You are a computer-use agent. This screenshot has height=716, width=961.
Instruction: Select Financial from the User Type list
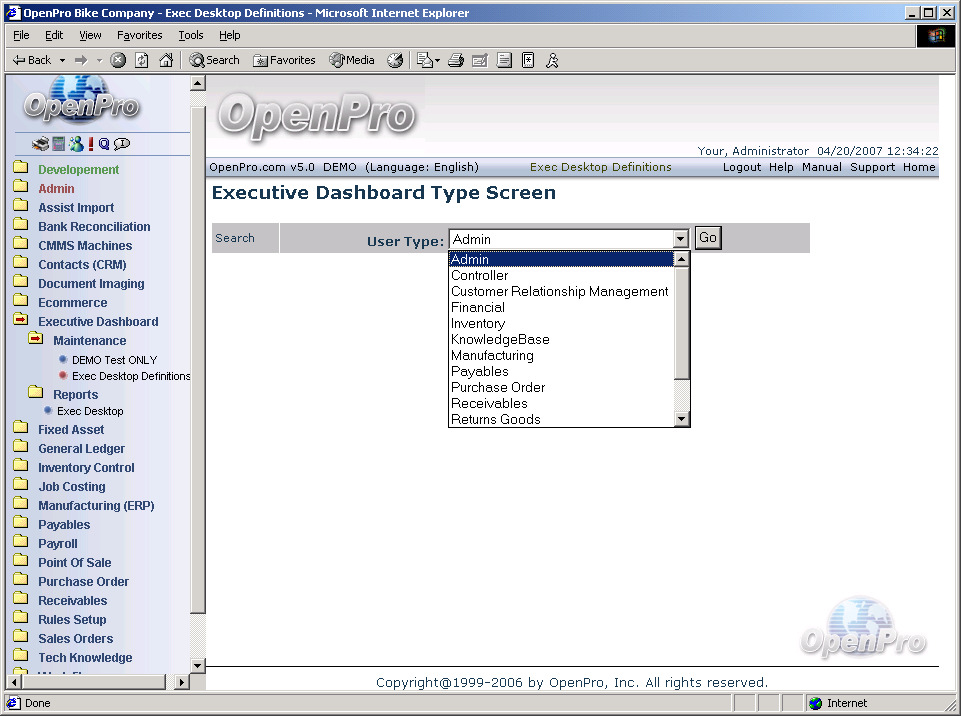(x=478, y=308)
